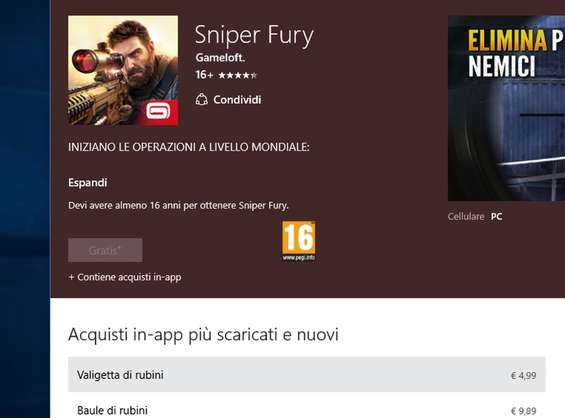Click the € 4,99 price
Image resolution: width=565 pixels, height=418 pixels.
pyautogui.click(x=524, y=375)
